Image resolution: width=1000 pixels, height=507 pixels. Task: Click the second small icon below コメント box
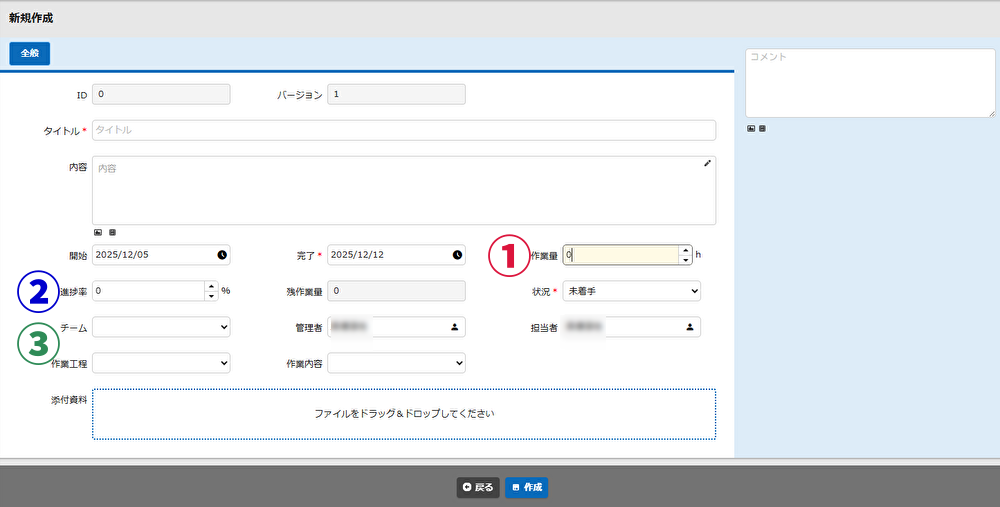[x=762, y=128]
